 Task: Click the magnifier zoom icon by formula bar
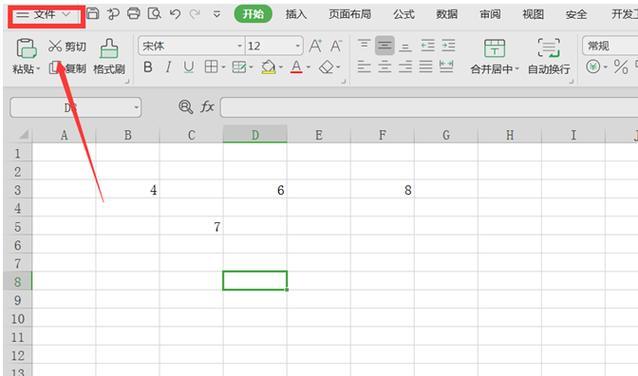click(186, 107)
